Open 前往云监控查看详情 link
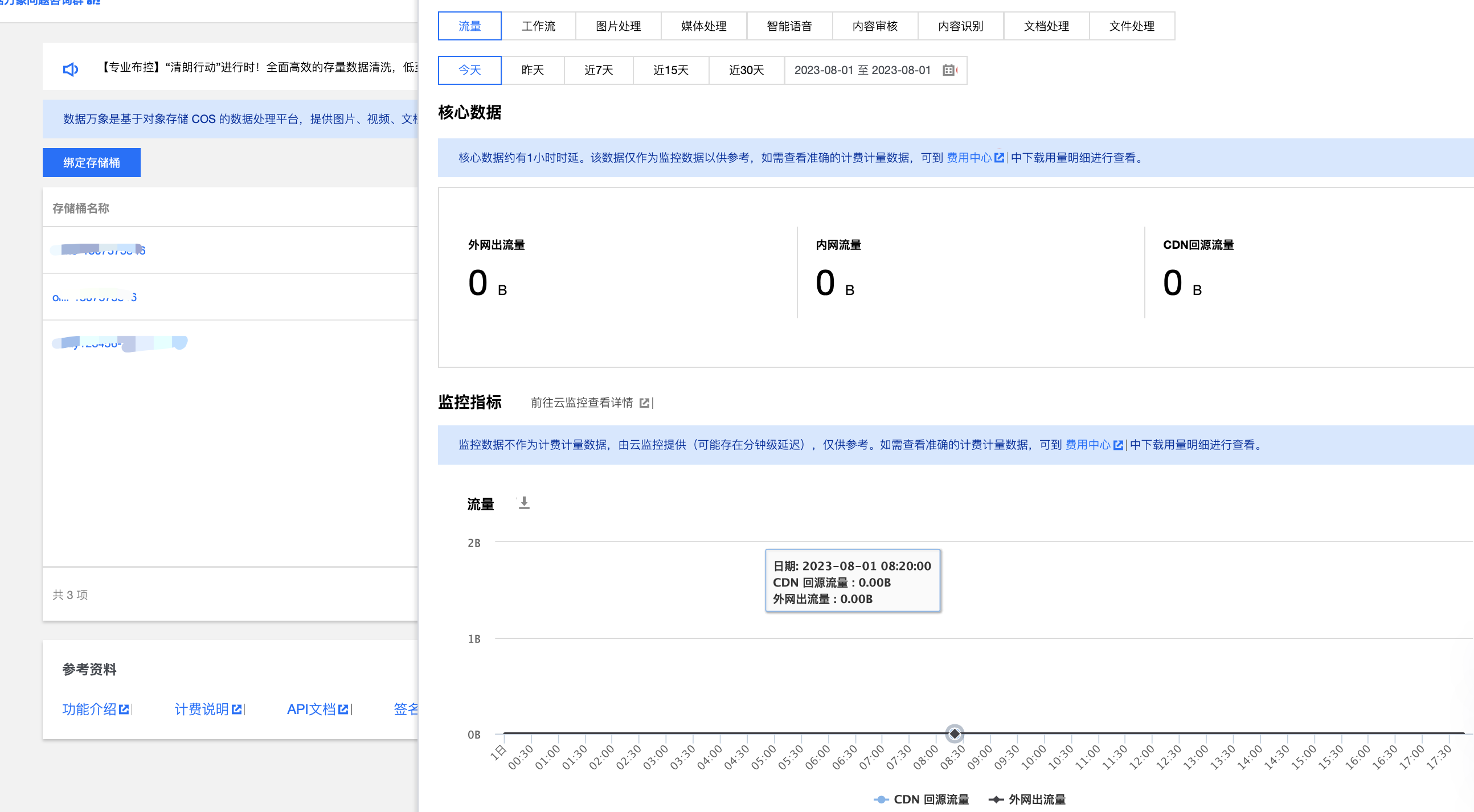This screenshot has width=1474, height=812. (582, 403)
